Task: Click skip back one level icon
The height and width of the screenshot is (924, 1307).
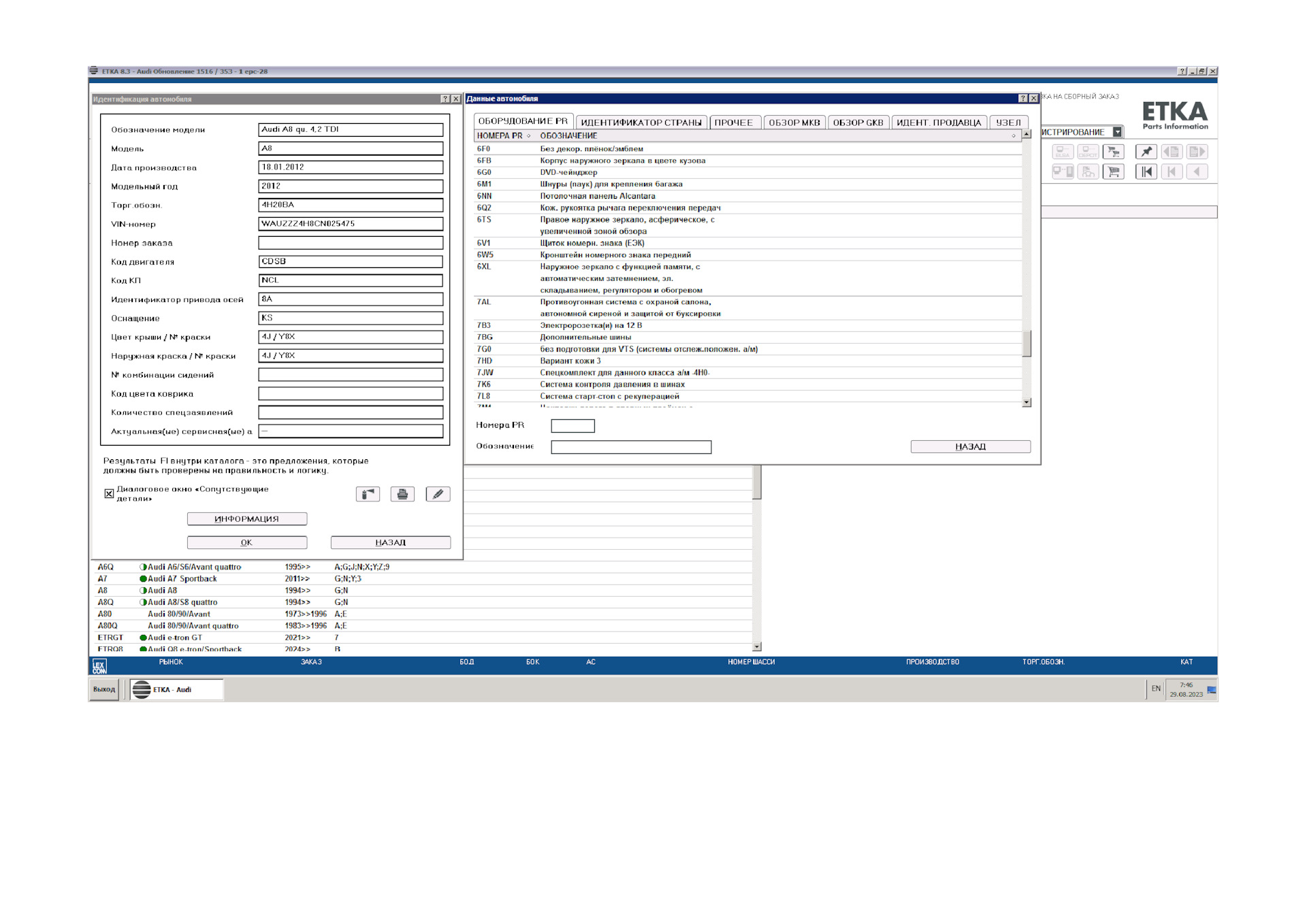Action: point(1172,171)
